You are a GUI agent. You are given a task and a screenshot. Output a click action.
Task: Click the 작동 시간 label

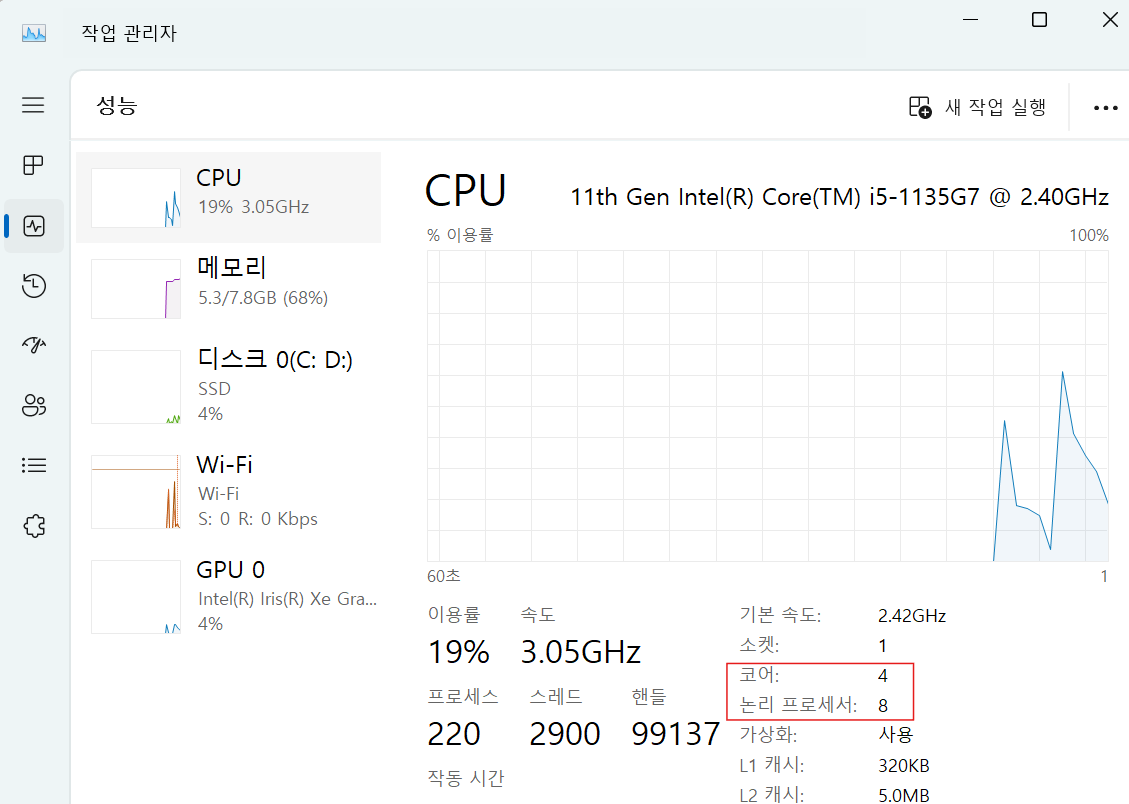point(466,778)
